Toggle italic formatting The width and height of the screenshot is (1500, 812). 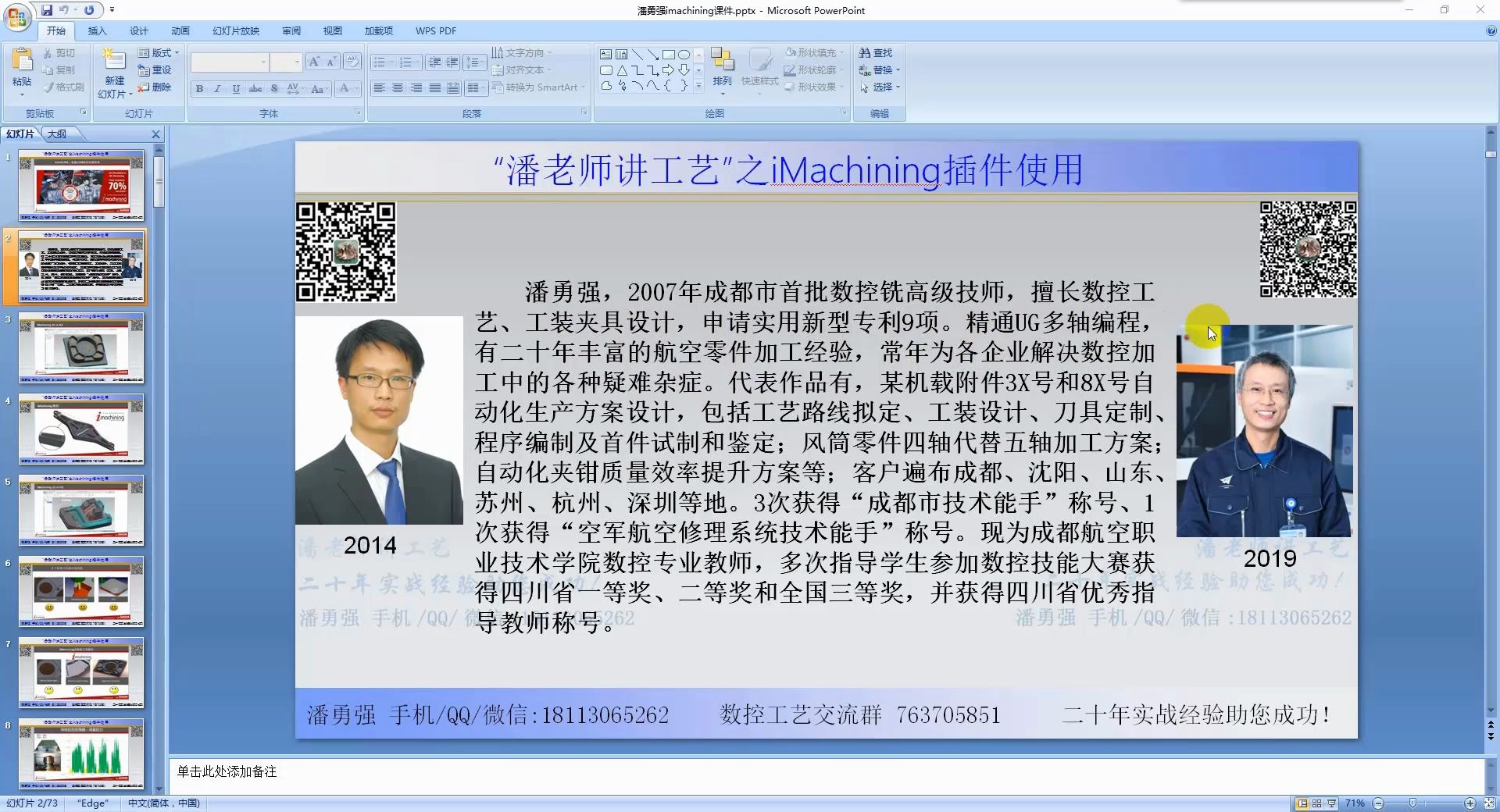click(x=217, y=88)
